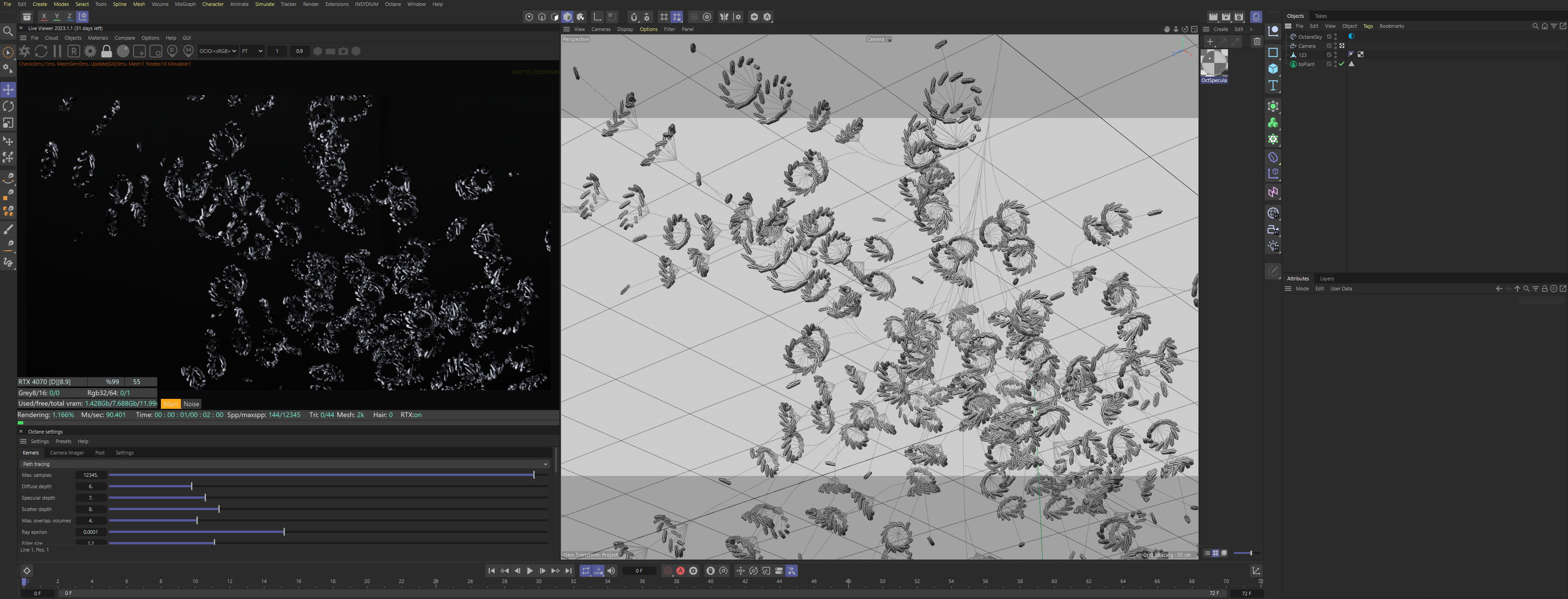Open the asset browser archive icon

(x=27, y=16)
